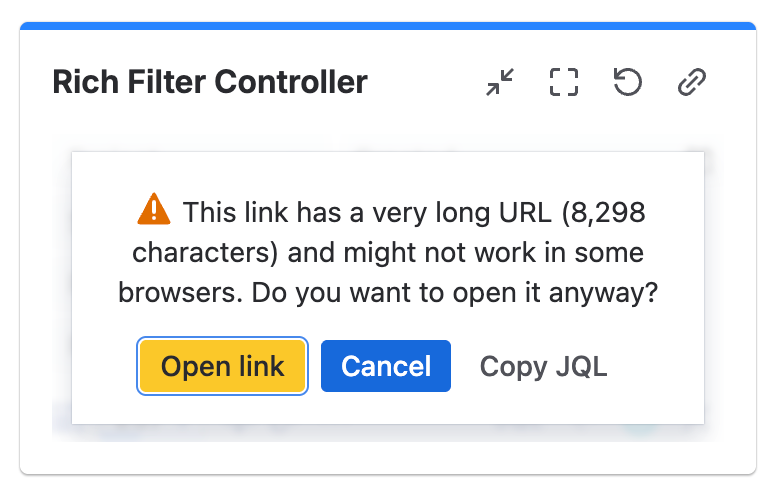Collapse the Rich Filter Controller gadget
Screen dimensions: 762x488
pos(500,82)
